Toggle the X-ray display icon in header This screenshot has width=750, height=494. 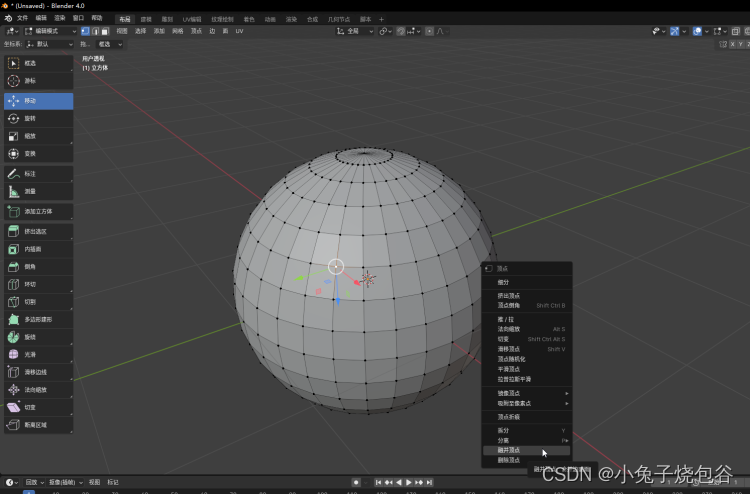coord(736,31)
